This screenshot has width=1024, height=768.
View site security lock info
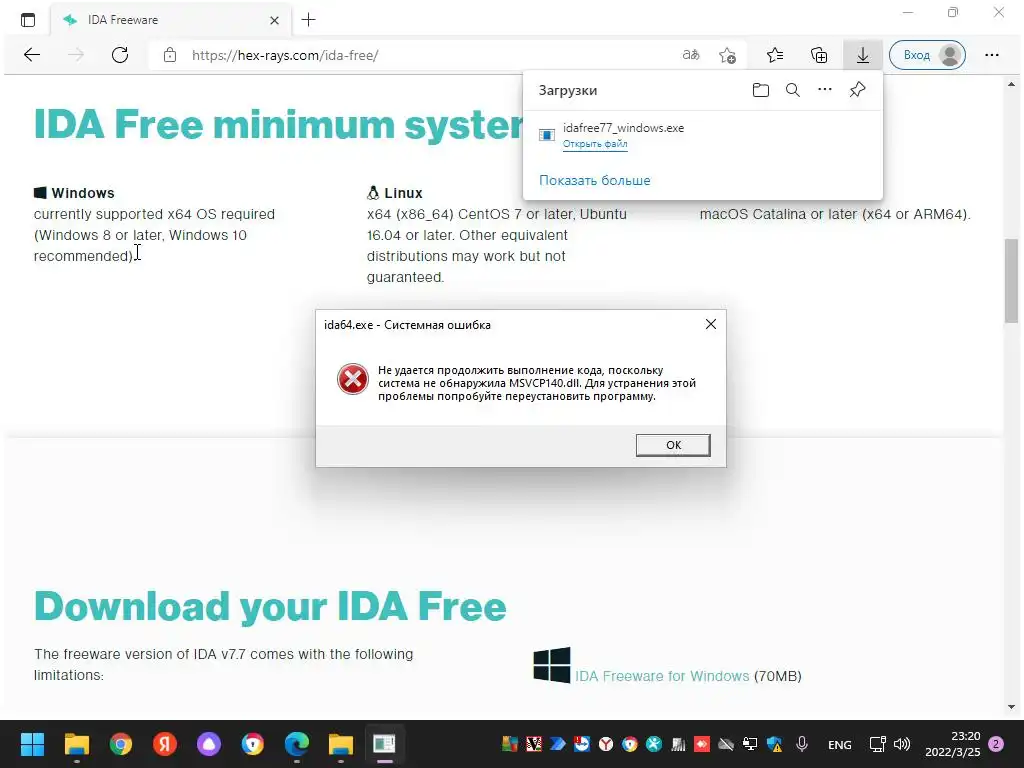(x=170, y=55)
